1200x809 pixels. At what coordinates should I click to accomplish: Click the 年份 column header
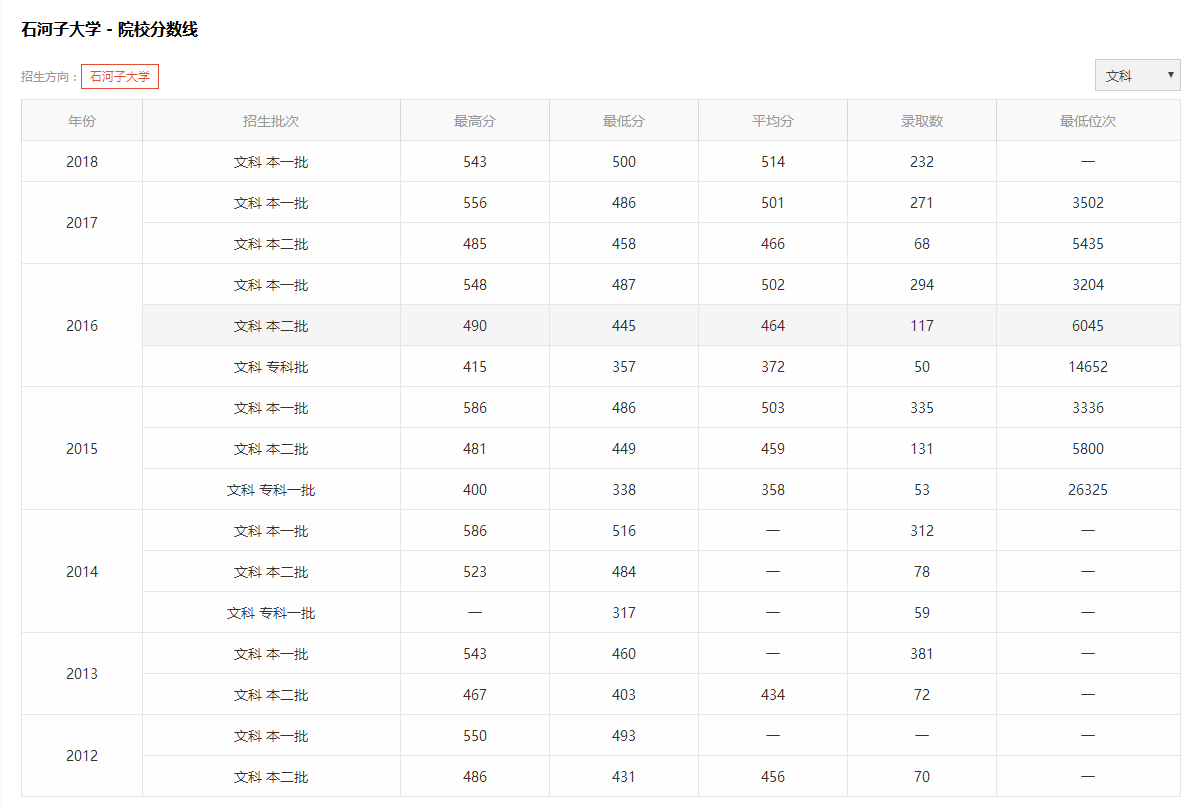[x=82, y=121]
